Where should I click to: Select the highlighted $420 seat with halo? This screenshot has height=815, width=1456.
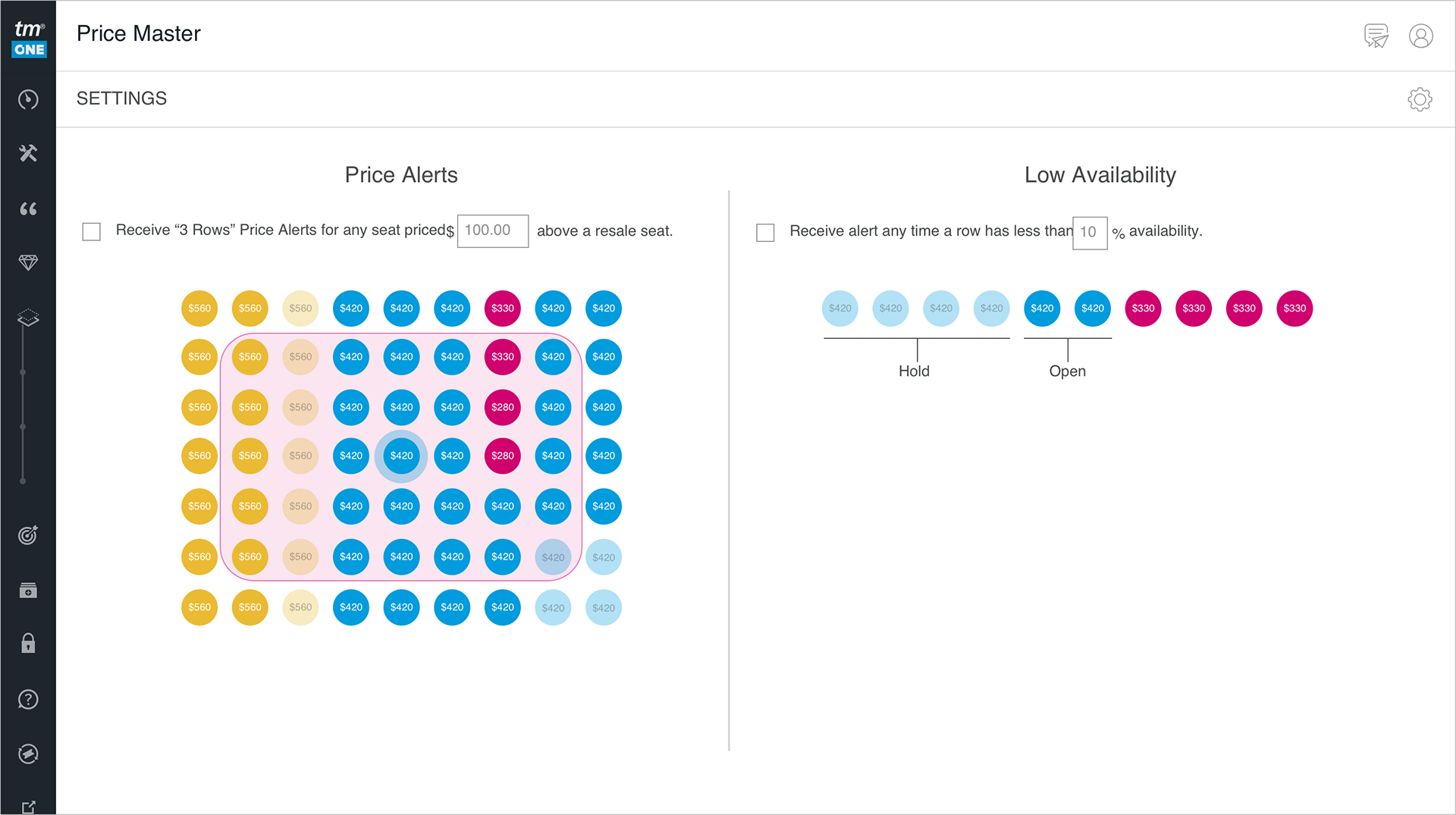pyautogui.click(x=401, y=456)
